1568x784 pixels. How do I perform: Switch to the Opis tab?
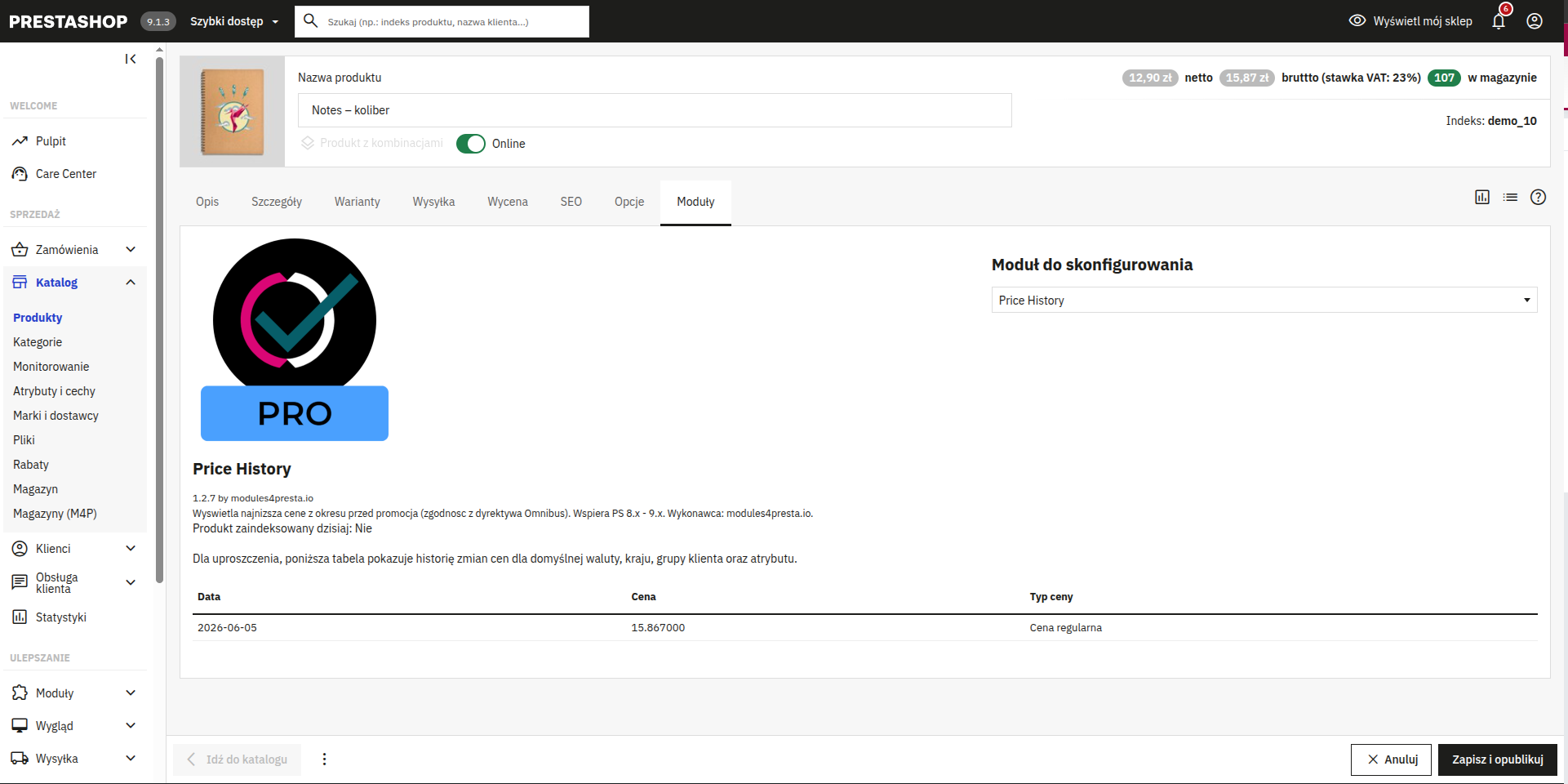207,202
